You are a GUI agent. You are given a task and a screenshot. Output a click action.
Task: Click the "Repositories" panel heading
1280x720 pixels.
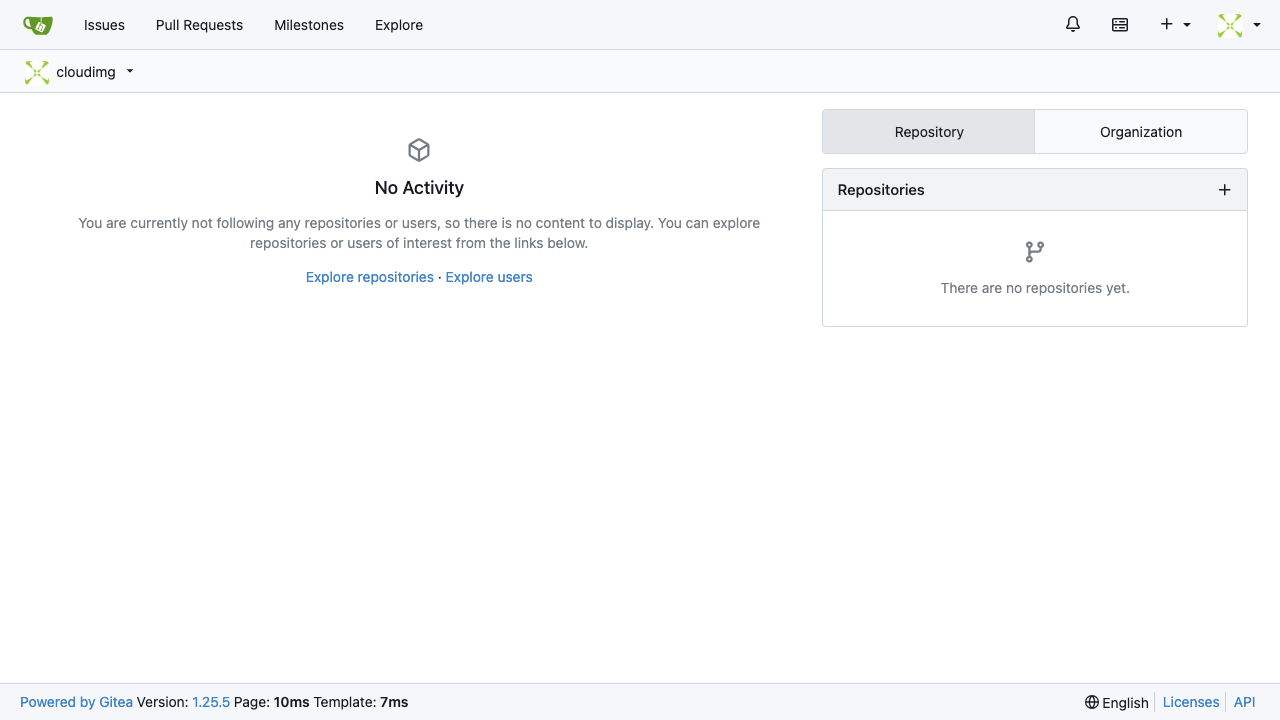881,190
